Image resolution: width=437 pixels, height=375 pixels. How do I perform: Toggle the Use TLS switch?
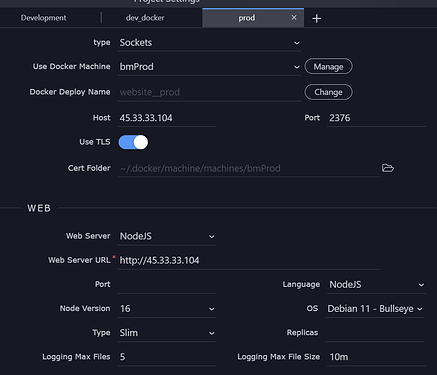[x=133, y=142]
